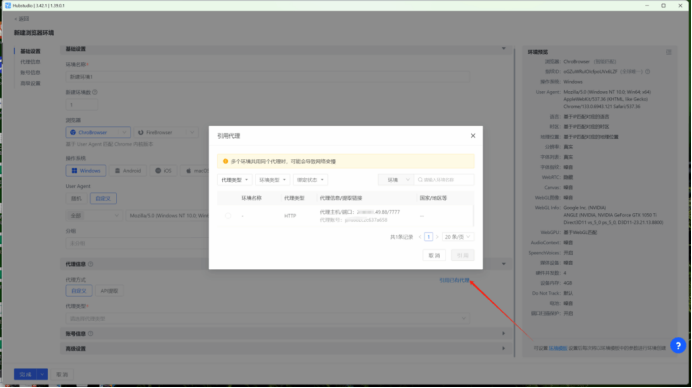Click the help icon next to 账号信息 header
This screenshot has height=388, width=692.
click(90, 334)
